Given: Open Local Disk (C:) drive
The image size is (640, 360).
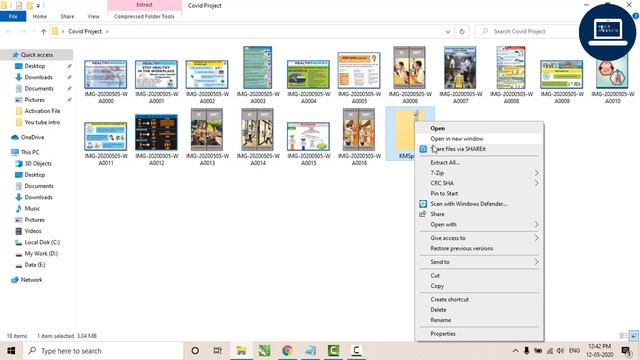Looking at the screenshot, I should click(x=42, y=242).
